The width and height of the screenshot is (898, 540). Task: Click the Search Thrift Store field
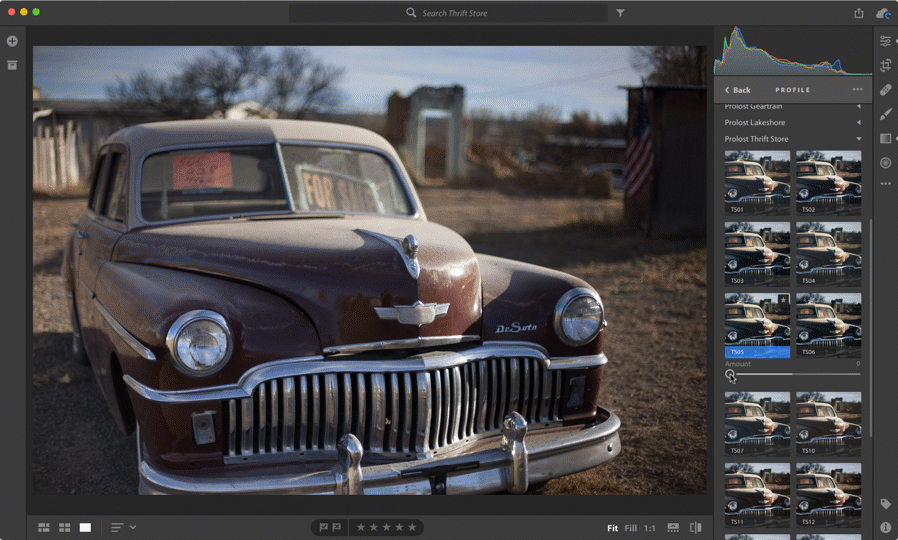(x=448, y=13)
